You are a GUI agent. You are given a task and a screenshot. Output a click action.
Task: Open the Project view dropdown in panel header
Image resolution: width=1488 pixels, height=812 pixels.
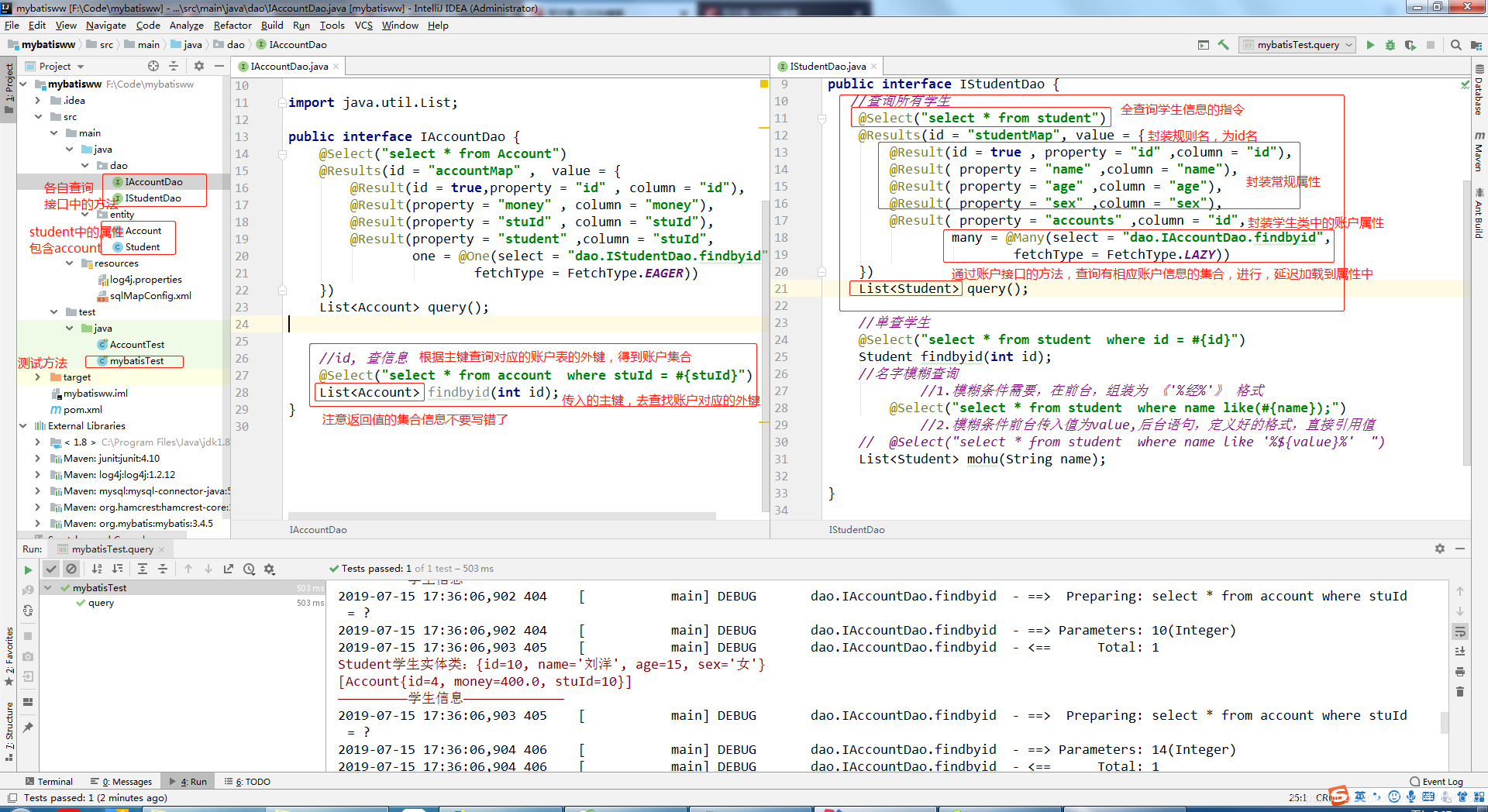tap(54, 67)
